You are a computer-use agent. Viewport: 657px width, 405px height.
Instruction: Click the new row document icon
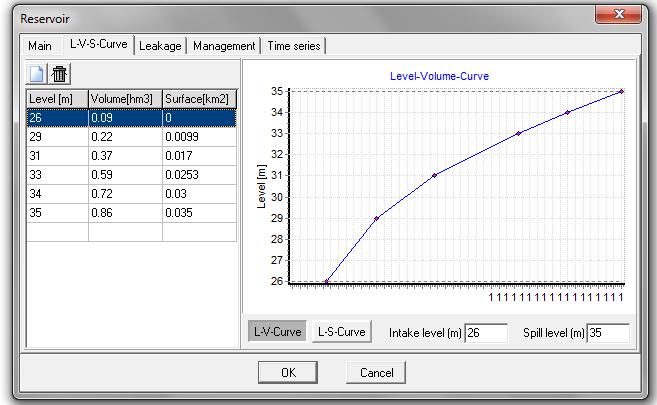click(x=36, y=74)
